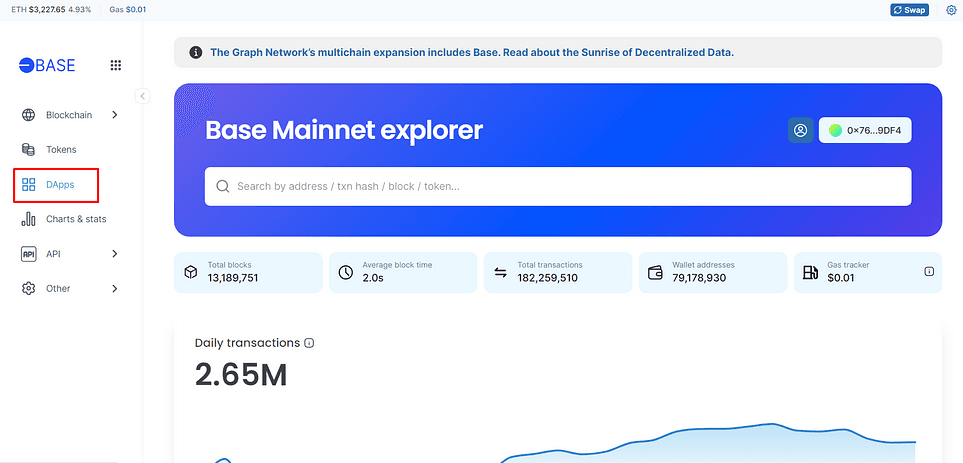
Task: Click the Base Mainnet explorer heading
Action: click(x=344, y=130)
